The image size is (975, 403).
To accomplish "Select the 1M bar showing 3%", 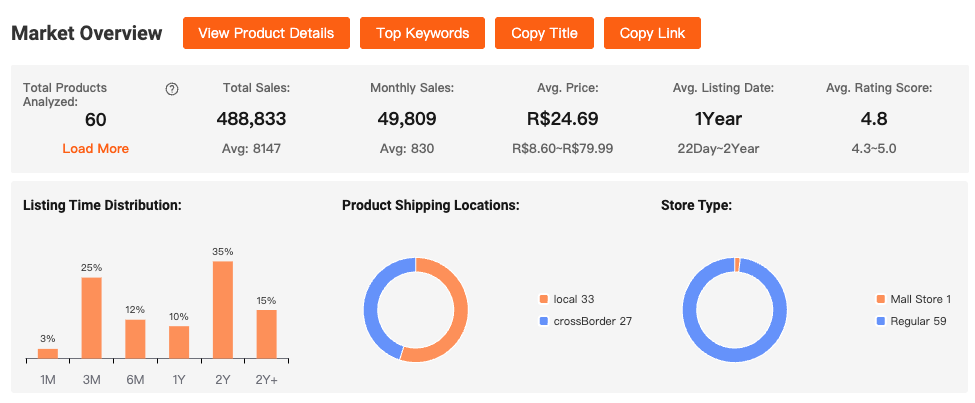I will coord(48,353).
